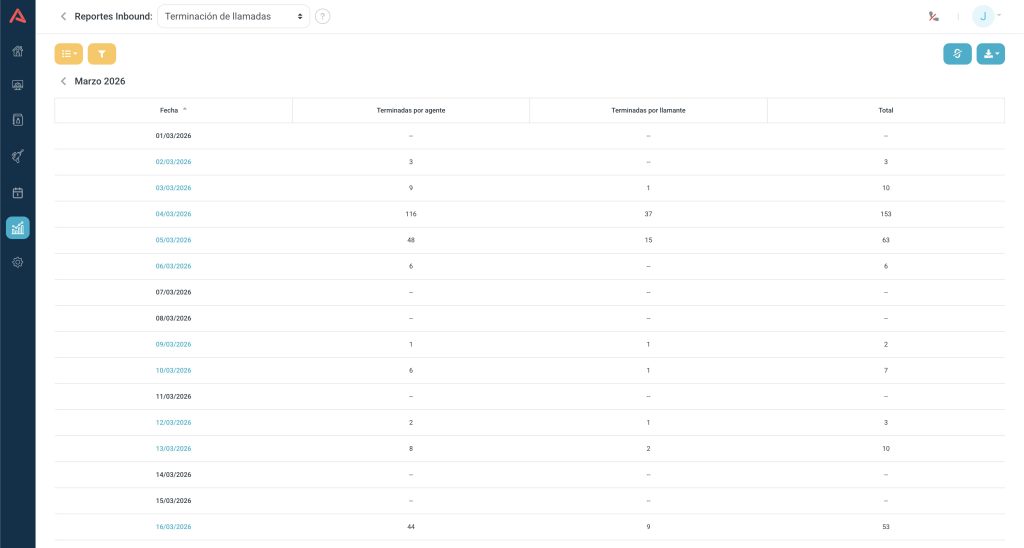Click the home icon in the sidebar

[17, 51]
